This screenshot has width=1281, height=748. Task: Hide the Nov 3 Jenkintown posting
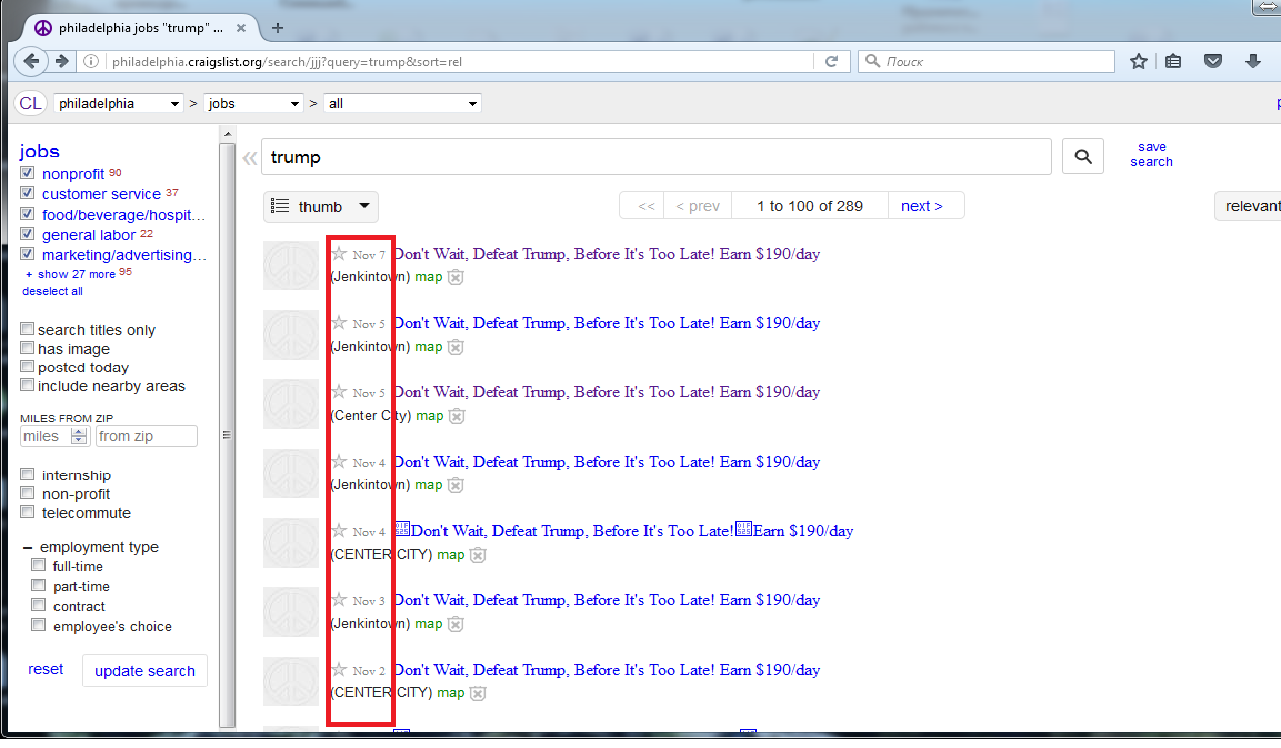tap(455, 624)
